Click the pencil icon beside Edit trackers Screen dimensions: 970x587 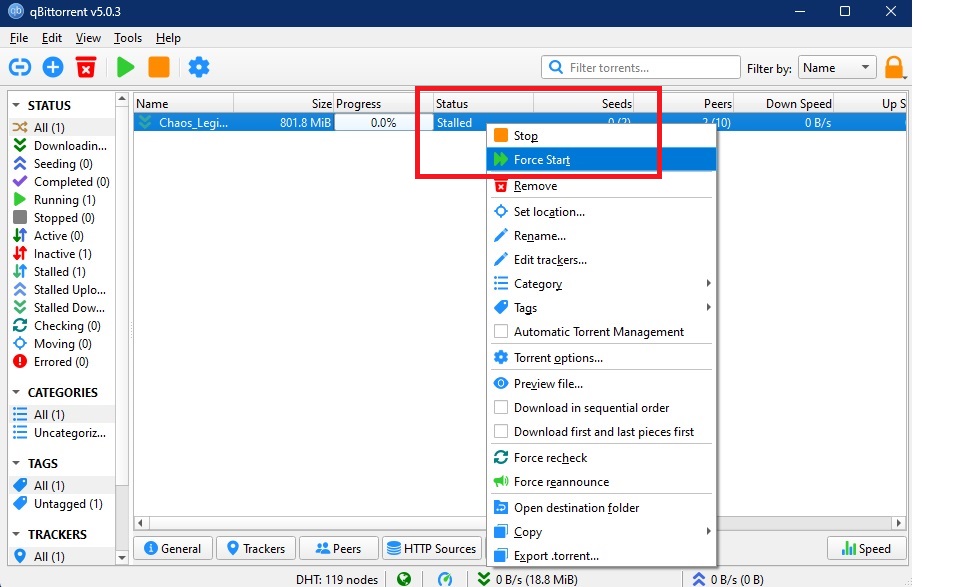pos(501,260)
